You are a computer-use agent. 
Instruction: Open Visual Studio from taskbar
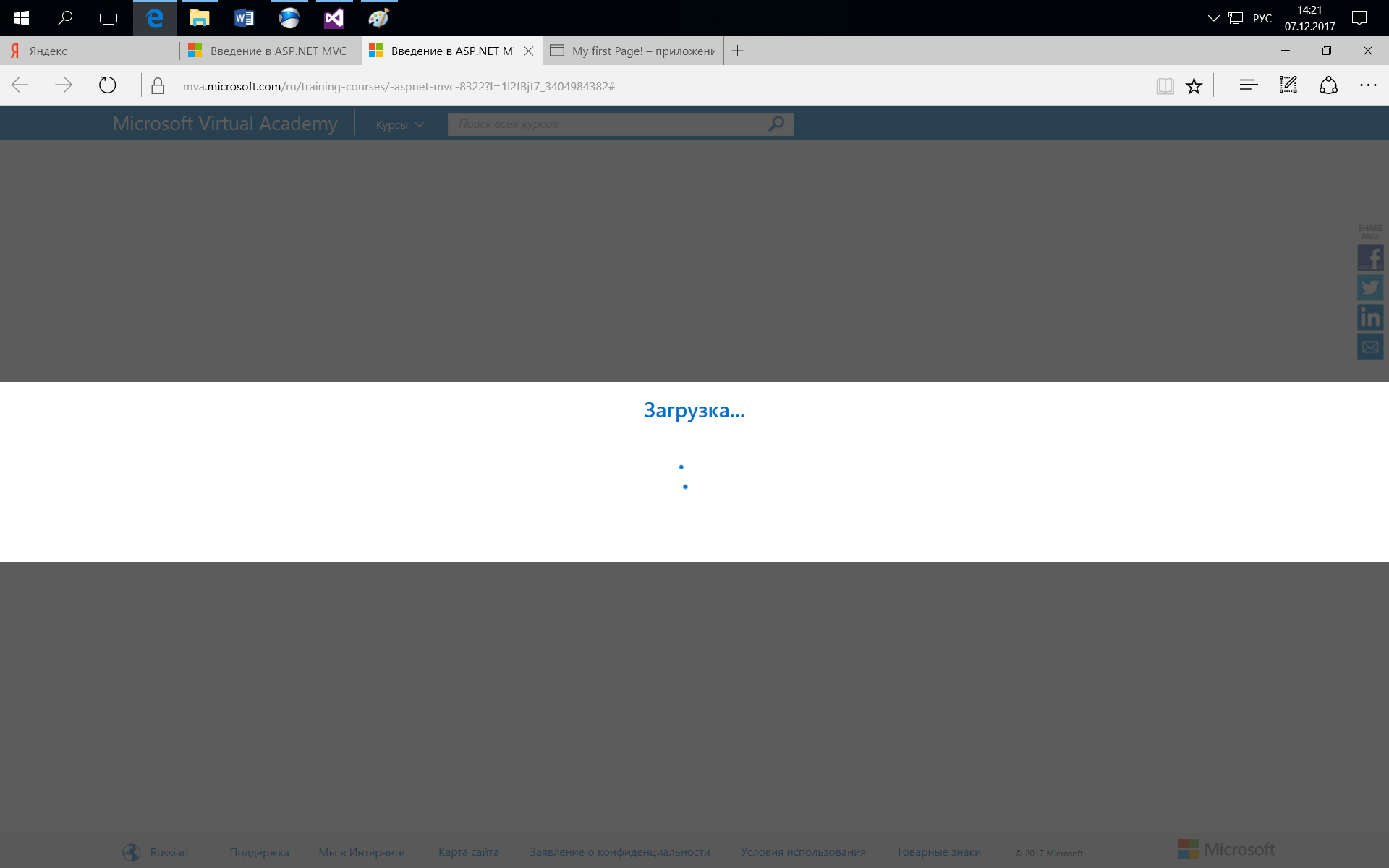[x=334, y=18]
